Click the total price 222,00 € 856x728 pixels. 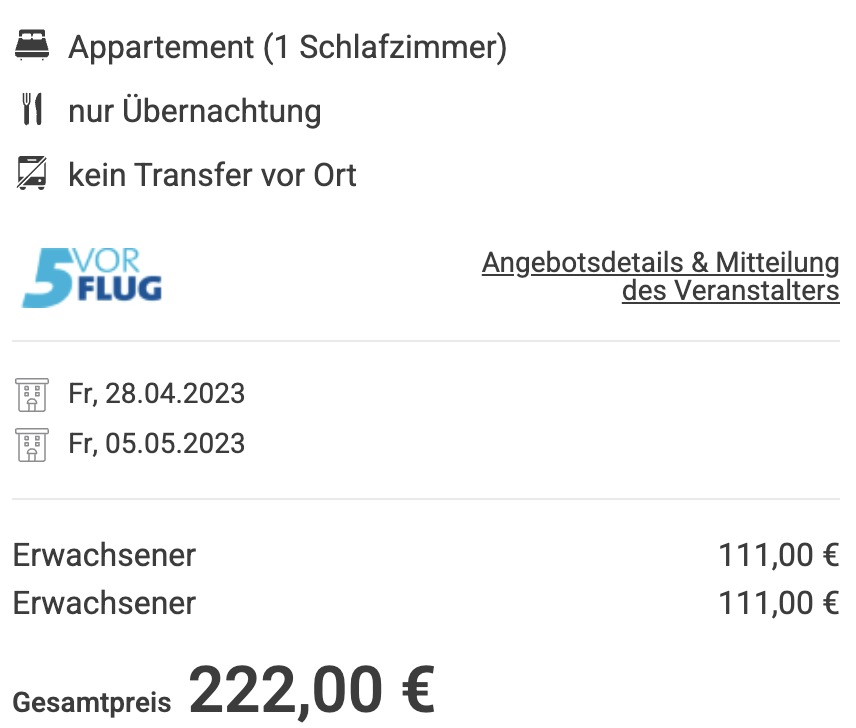(x=312, y=689)
